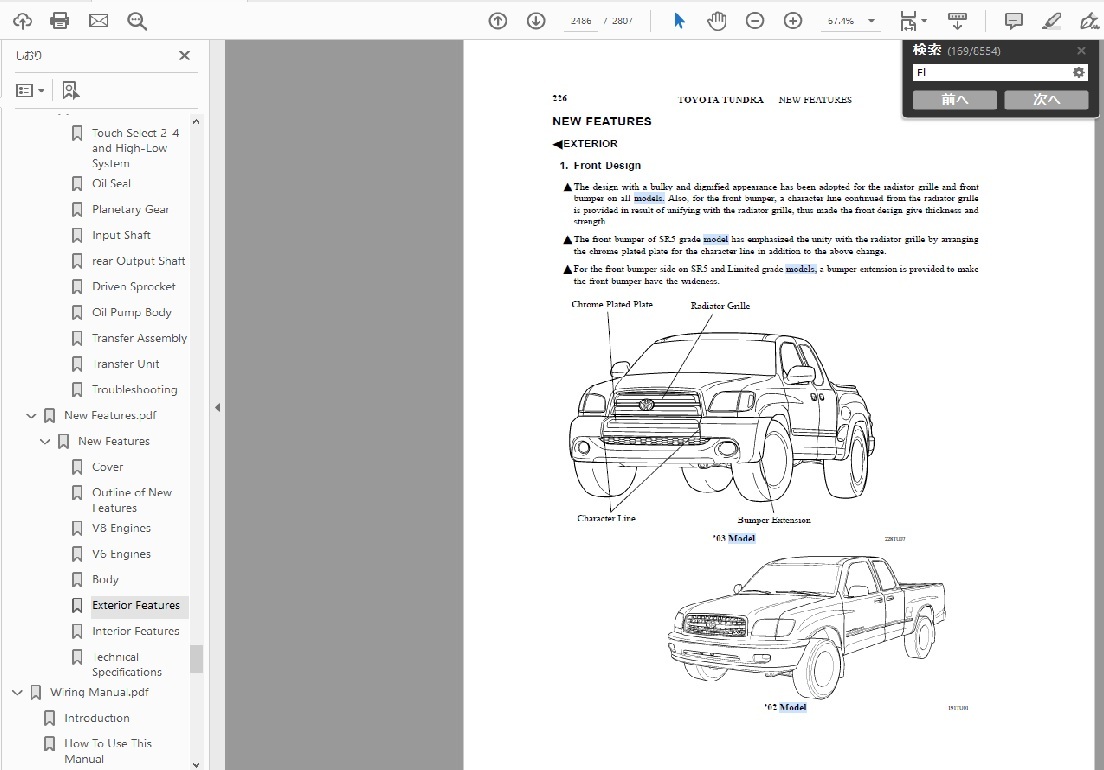Go to the V6 Engines bookmark
The image size is (1104, 770).
click(x=121, y=554)
